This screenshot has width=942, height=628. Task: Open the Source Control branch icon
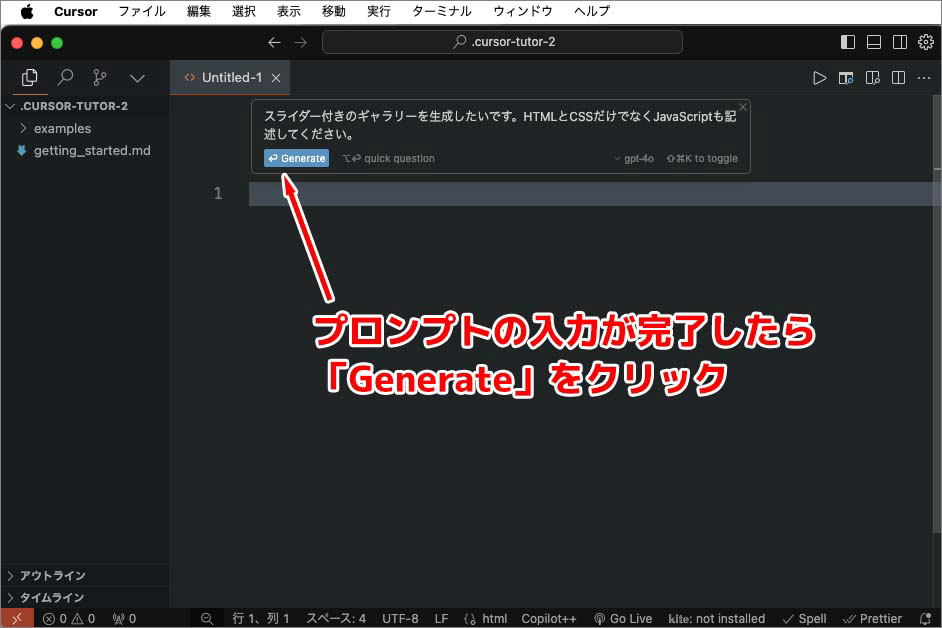(100, 77)
